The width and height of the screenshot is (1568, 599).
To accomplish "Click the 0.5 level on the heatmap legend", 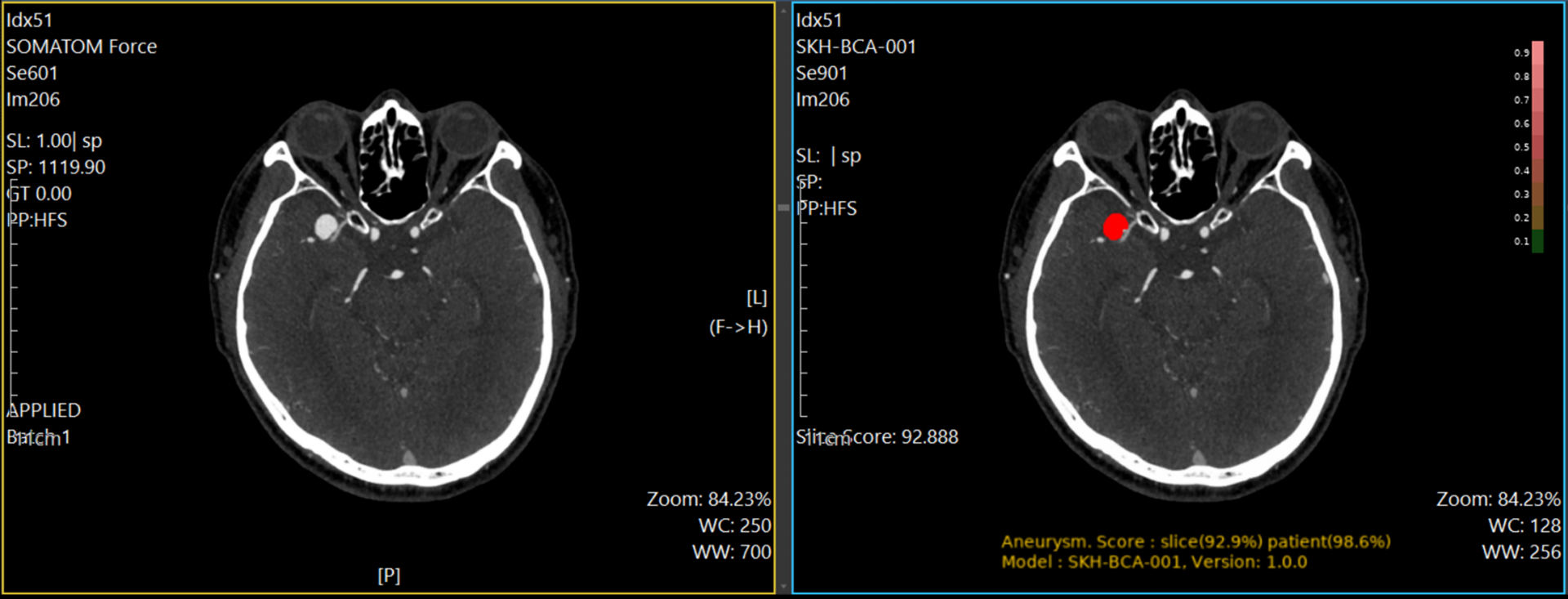I will coord(1538,147).
